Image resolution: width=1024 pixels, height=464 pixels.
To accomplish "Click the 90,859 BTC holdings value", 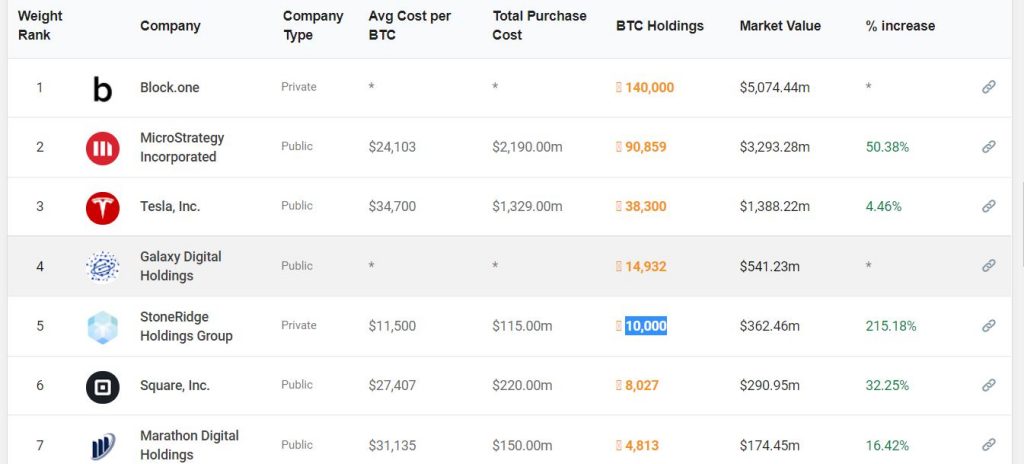I will coord(646,147).
